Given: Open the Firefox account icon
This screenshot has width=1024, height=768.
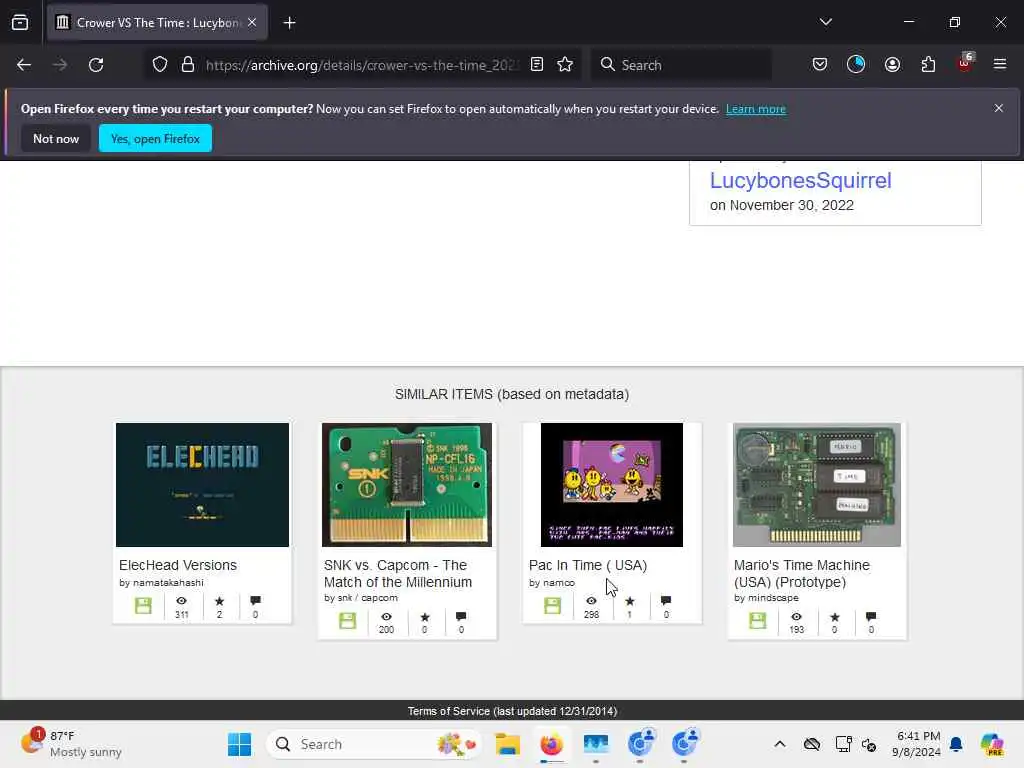Looking at the screenshot, I should tap(892, 65).
